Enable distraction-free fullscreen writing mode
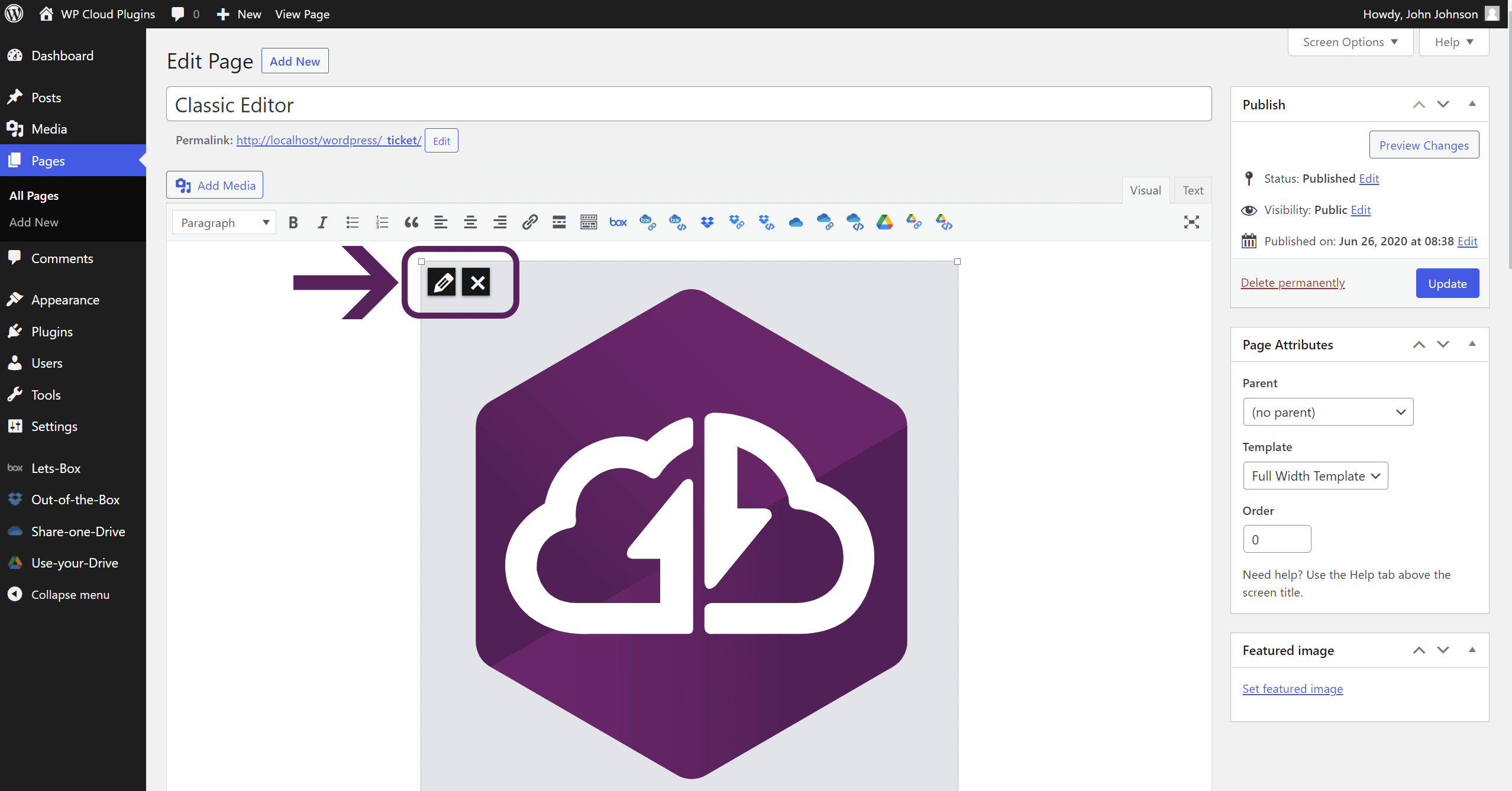This screenshot has height=791, width=1512. pos(1191,222)
